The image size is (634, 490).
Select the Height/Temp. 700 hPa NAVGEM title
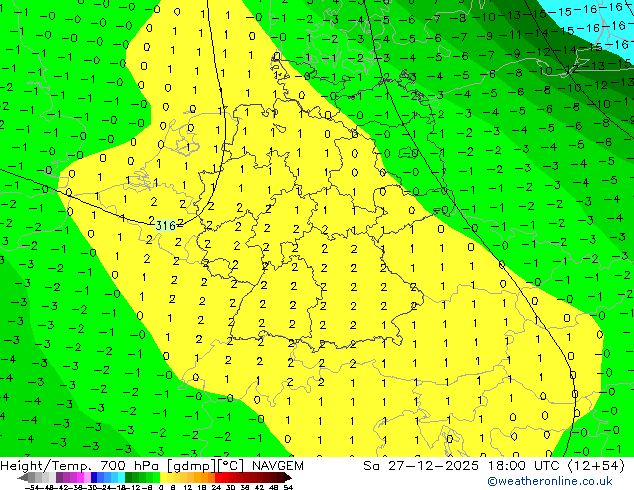coord(152,466)
